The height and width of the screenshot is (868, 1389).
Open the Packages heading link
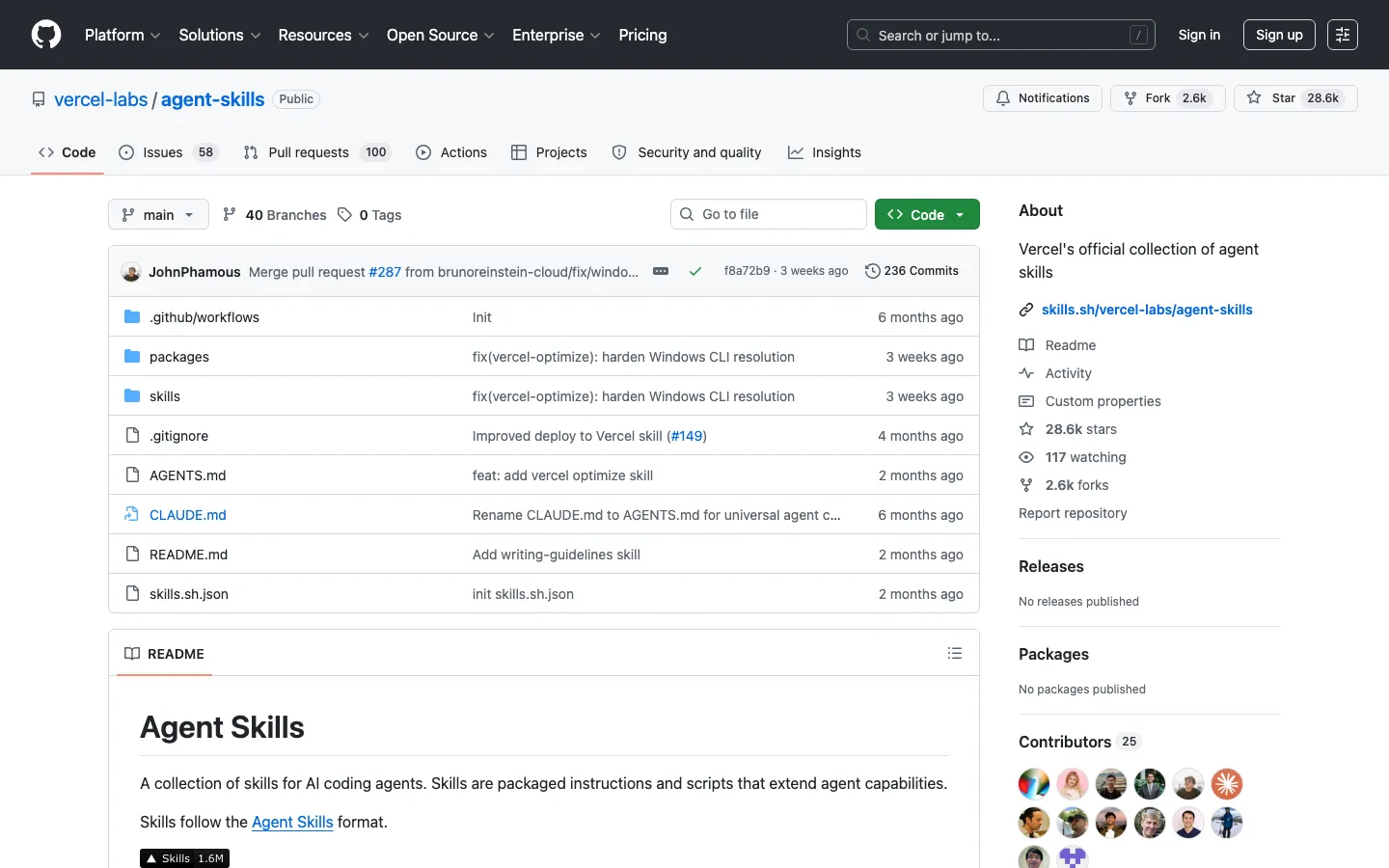[x=1053, y=654]
